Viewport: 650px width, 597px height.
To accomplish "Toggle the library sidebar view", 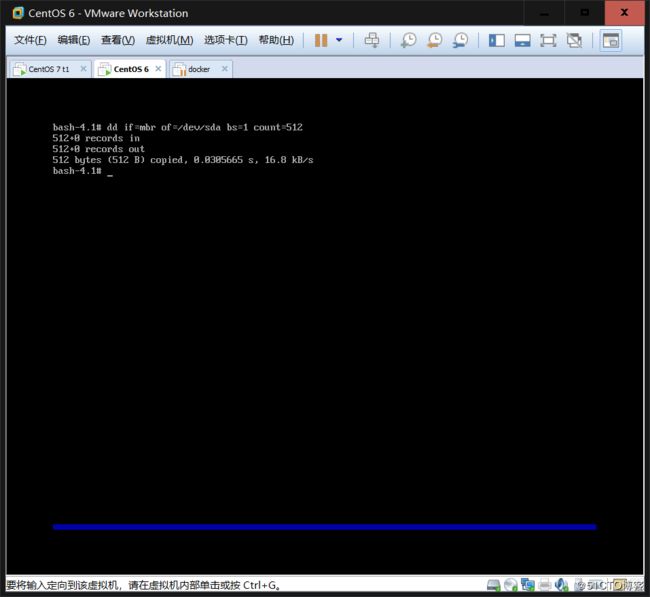I will click(x=496, y=40).
